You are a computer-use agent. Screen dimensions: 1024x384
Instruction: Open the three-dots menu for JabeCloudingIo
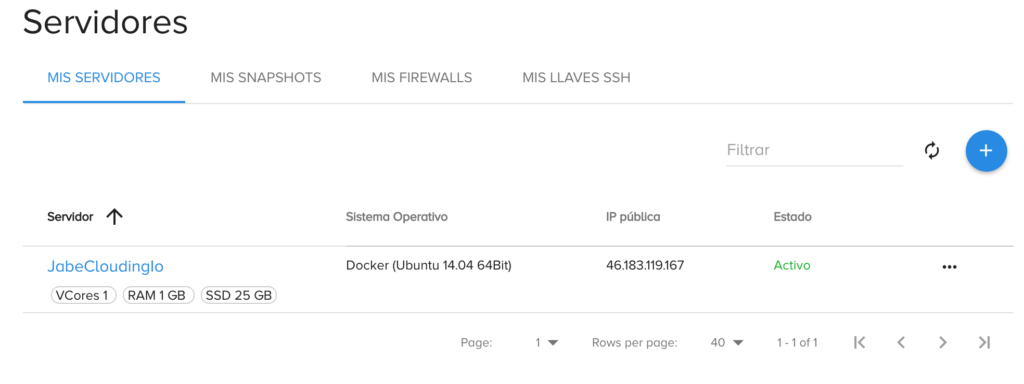[949, 266]
